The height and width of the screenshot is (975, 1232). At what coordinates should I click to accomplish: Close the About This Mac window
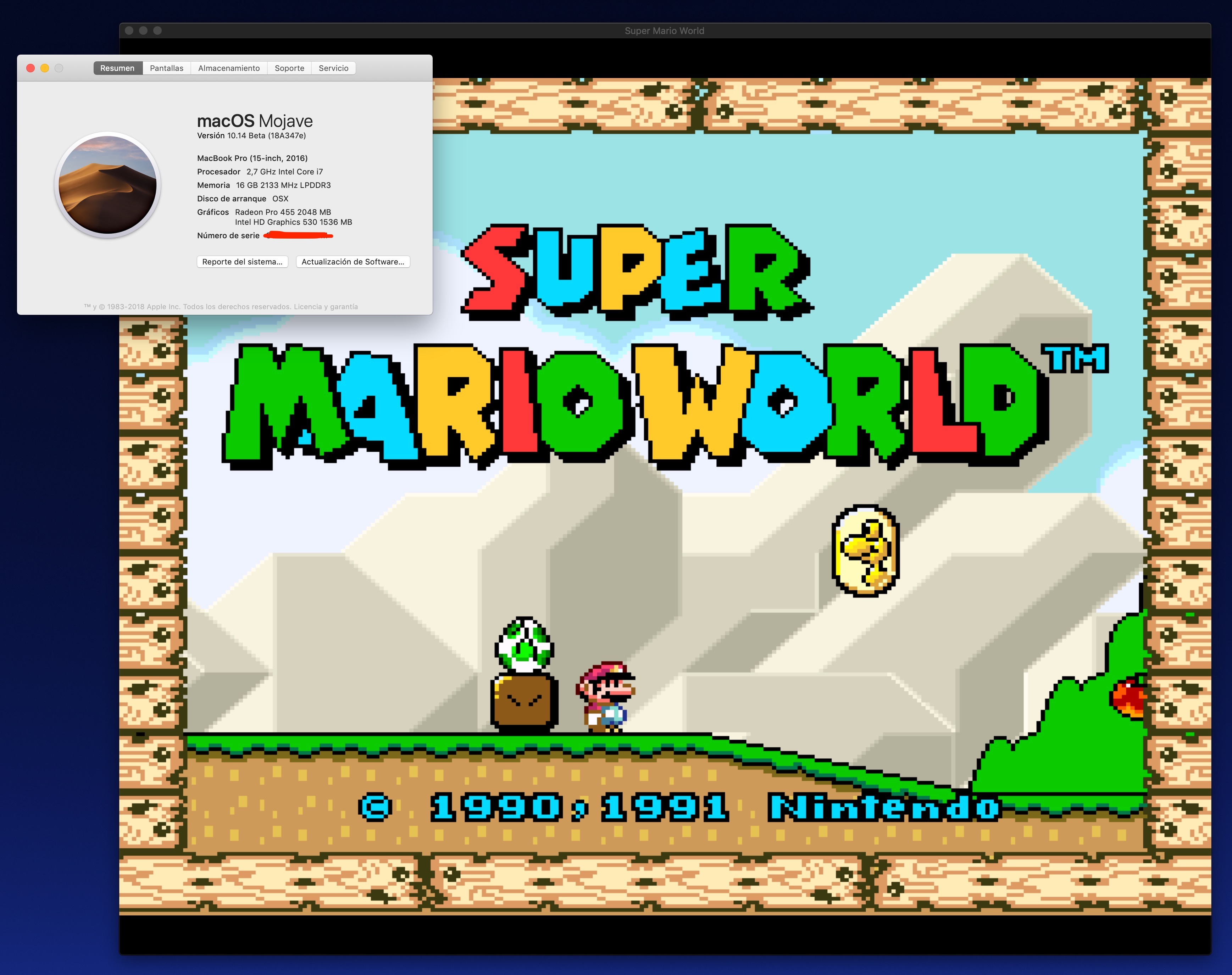click(x=31, y=68)
